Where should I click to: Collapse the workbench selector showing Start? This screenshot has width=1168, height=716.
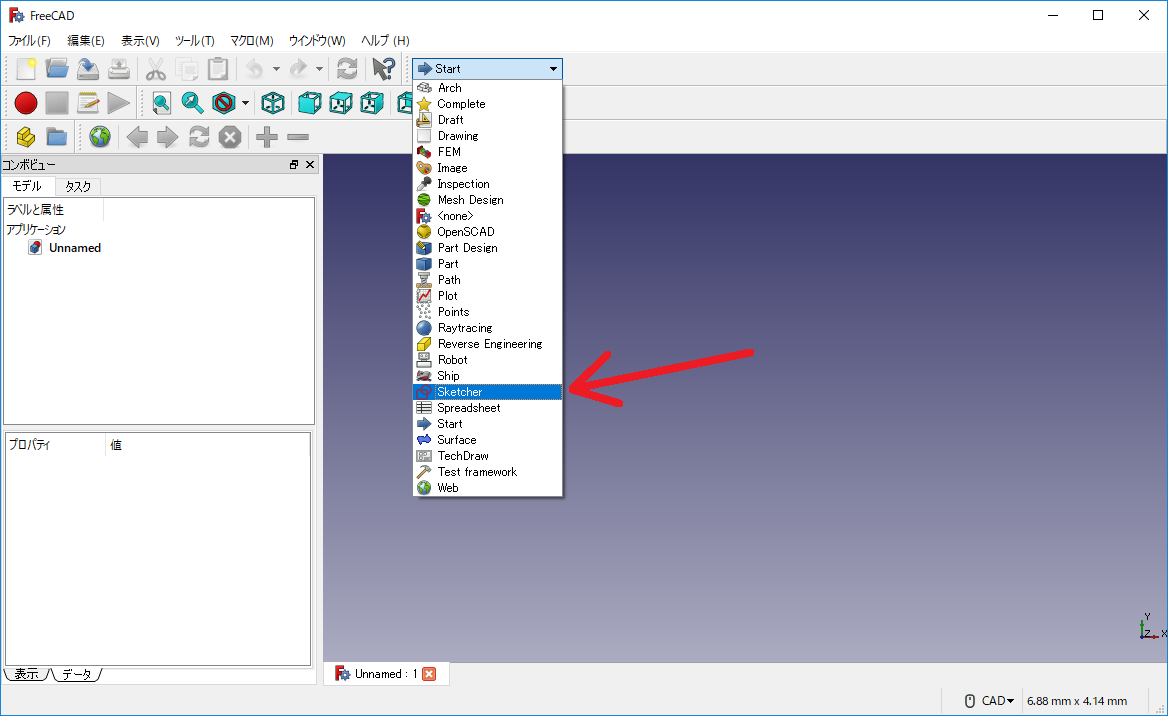(x=487, y=69)
